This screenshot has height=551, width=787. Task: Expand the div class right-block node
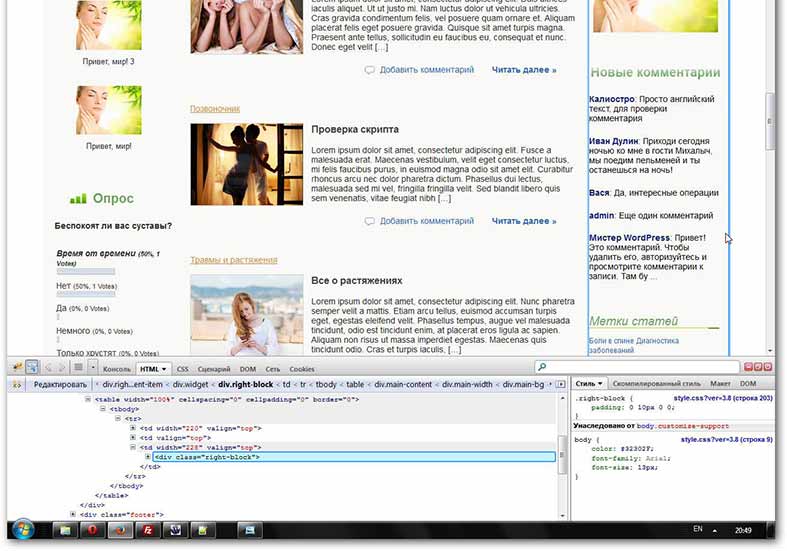149,457
